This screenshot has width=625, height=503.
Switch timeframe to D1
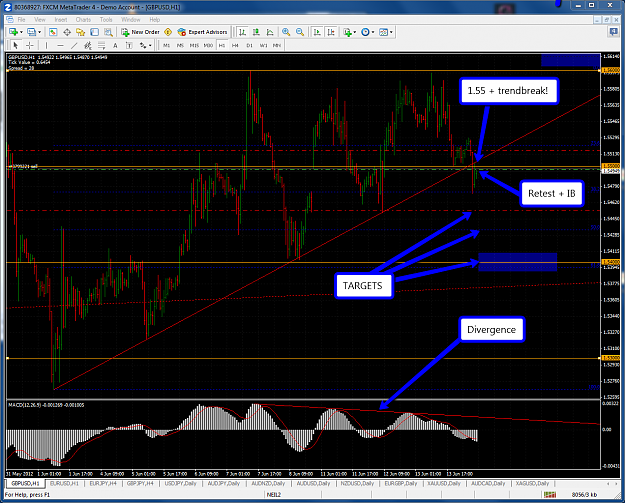coord(250,45)
